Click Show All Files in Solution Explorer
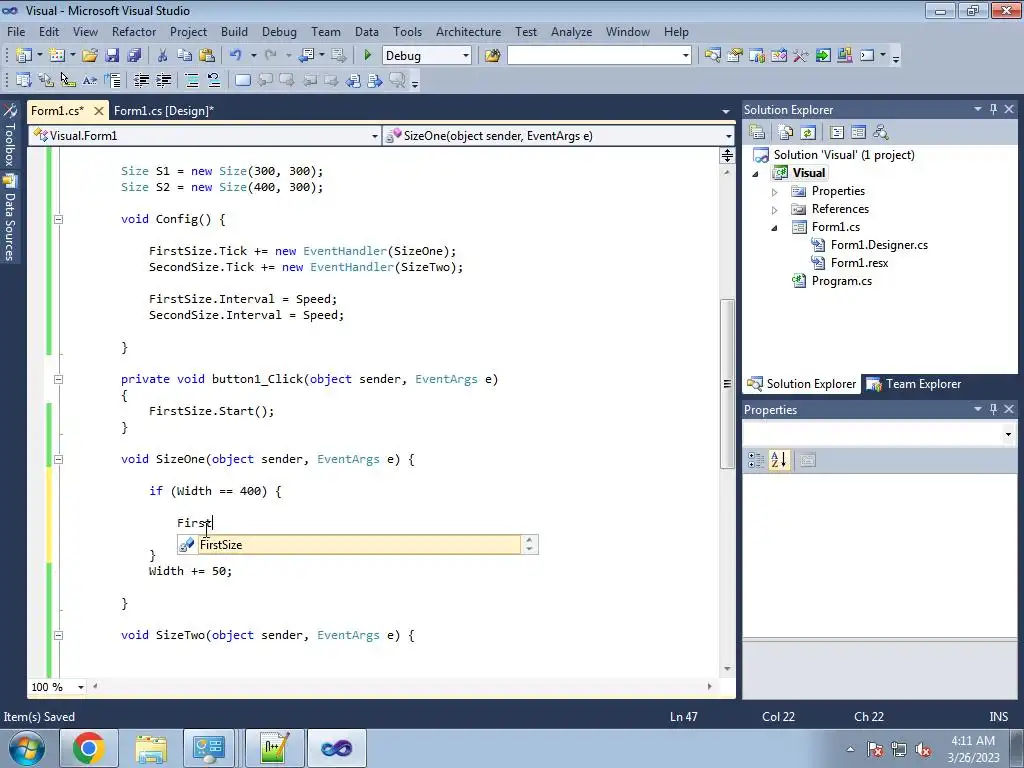1024x768 pixels. (x=786, y=133)
